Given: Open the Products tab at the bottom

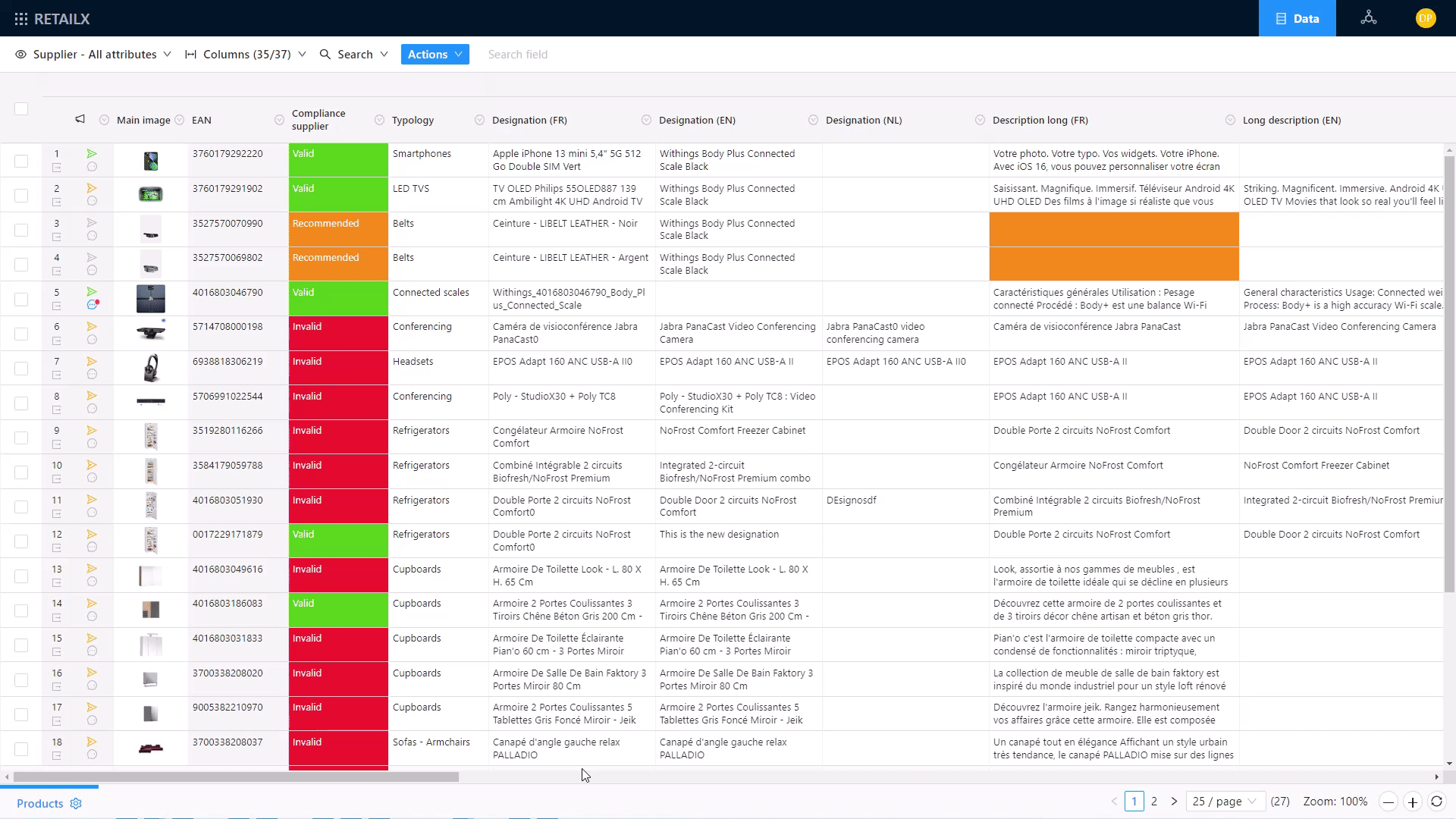Looking at the screenshot, I should [40, 804].
